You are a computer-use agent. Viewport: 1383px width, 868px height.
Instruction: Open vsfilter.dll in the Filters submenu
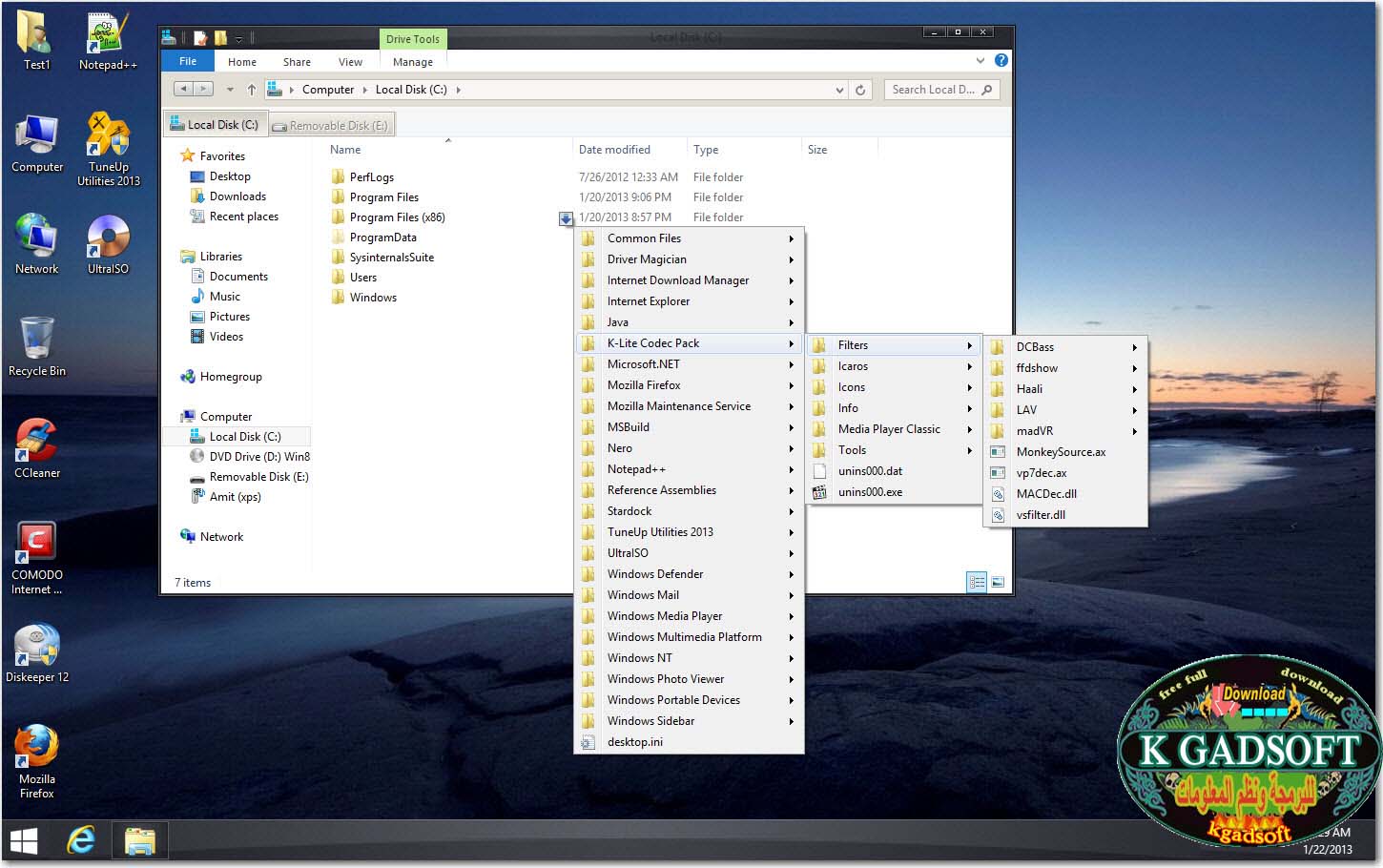point(1041,515)
